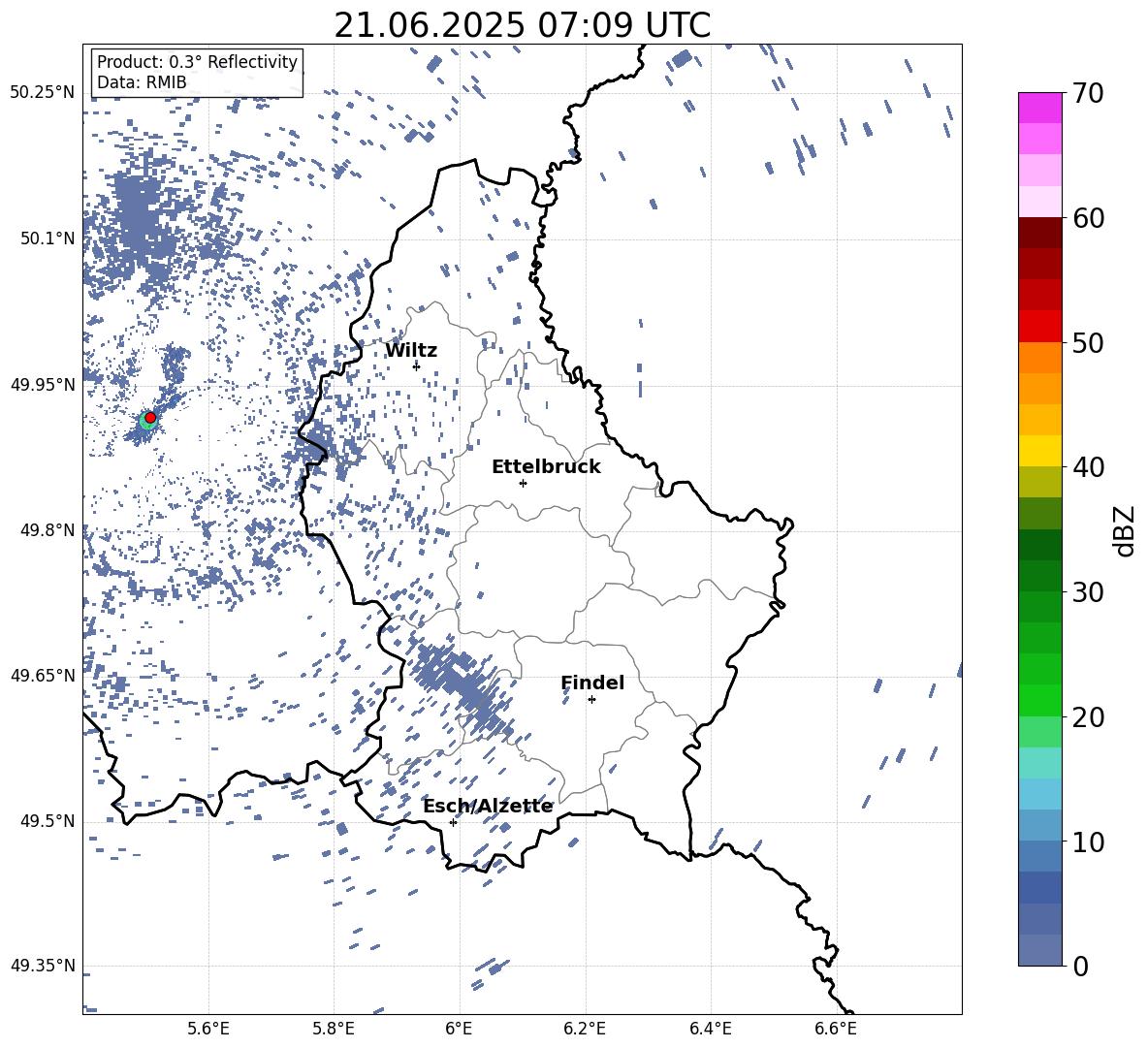Image resolution: width=1148 pixels, height=1048 pixels.
Task: Click the bright red colorbar segment at 50 dBZ
Action: 1040,327
